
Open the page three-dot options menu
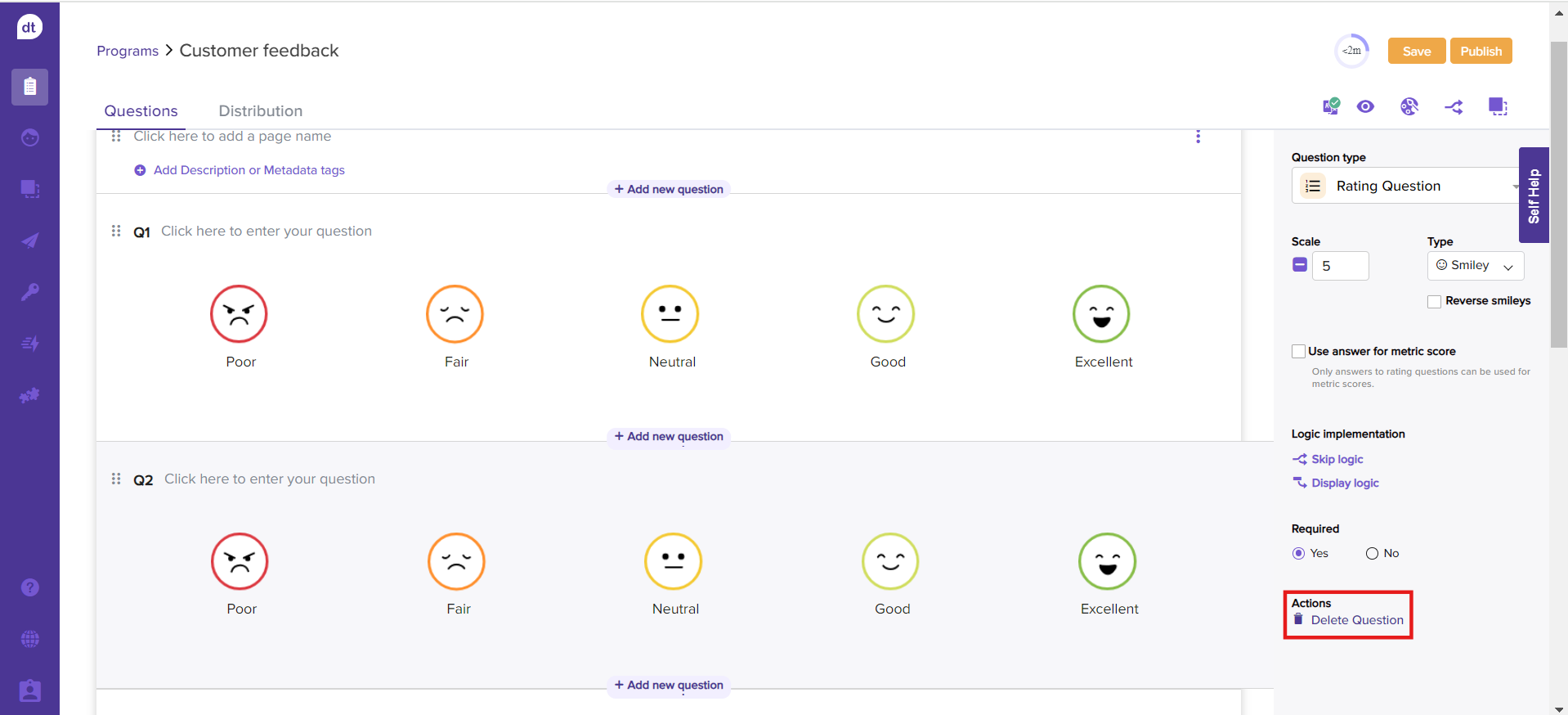pyautogui.click(x=1198, y=137)
